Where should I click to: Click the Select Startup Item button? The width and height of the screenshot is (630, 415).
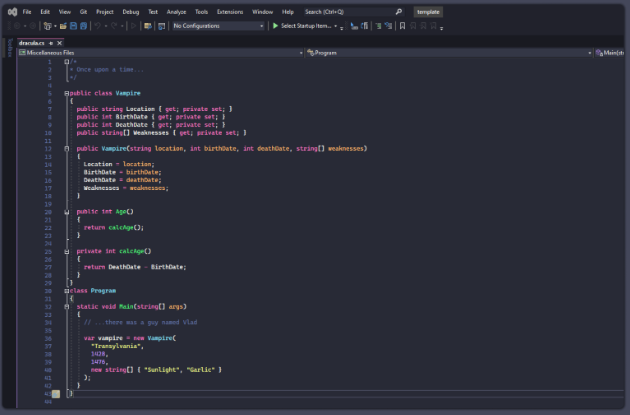(306, 26)
